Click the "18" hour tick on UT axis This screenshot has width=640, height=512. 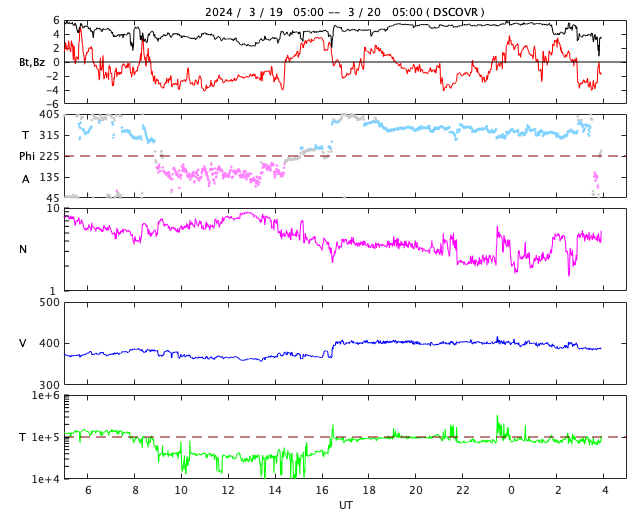click(369, 490)
